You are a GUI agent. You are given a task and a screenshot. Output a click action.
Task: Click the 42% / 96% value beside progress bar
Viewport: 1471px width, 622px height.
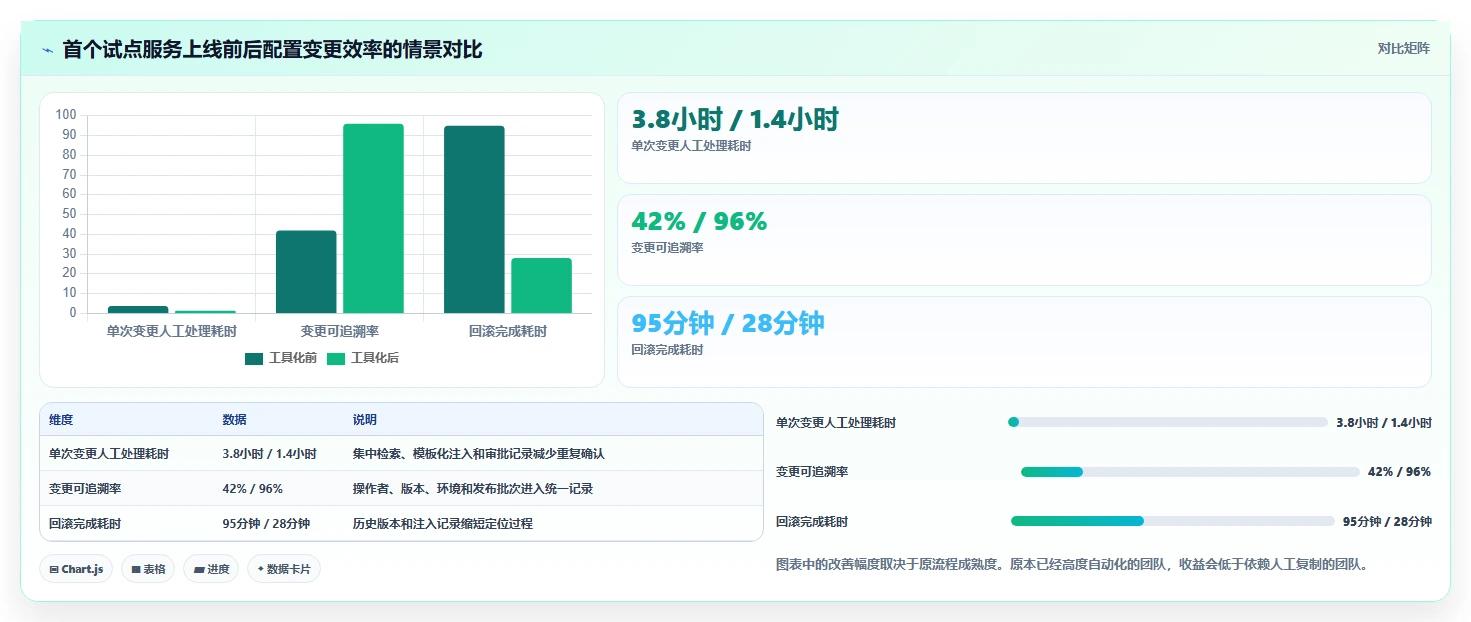point(1399,472)
